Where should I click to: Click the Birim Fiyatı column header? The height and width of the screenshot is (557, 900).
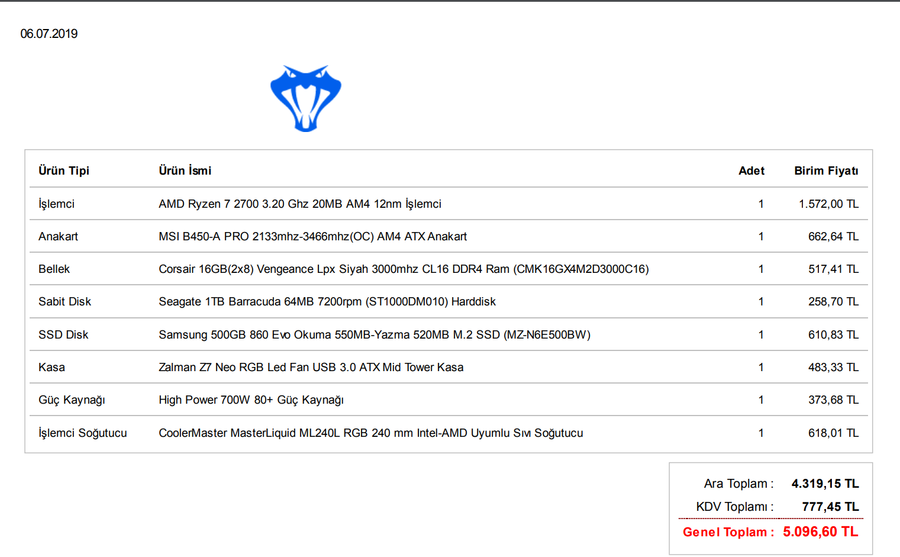point(826,171)
